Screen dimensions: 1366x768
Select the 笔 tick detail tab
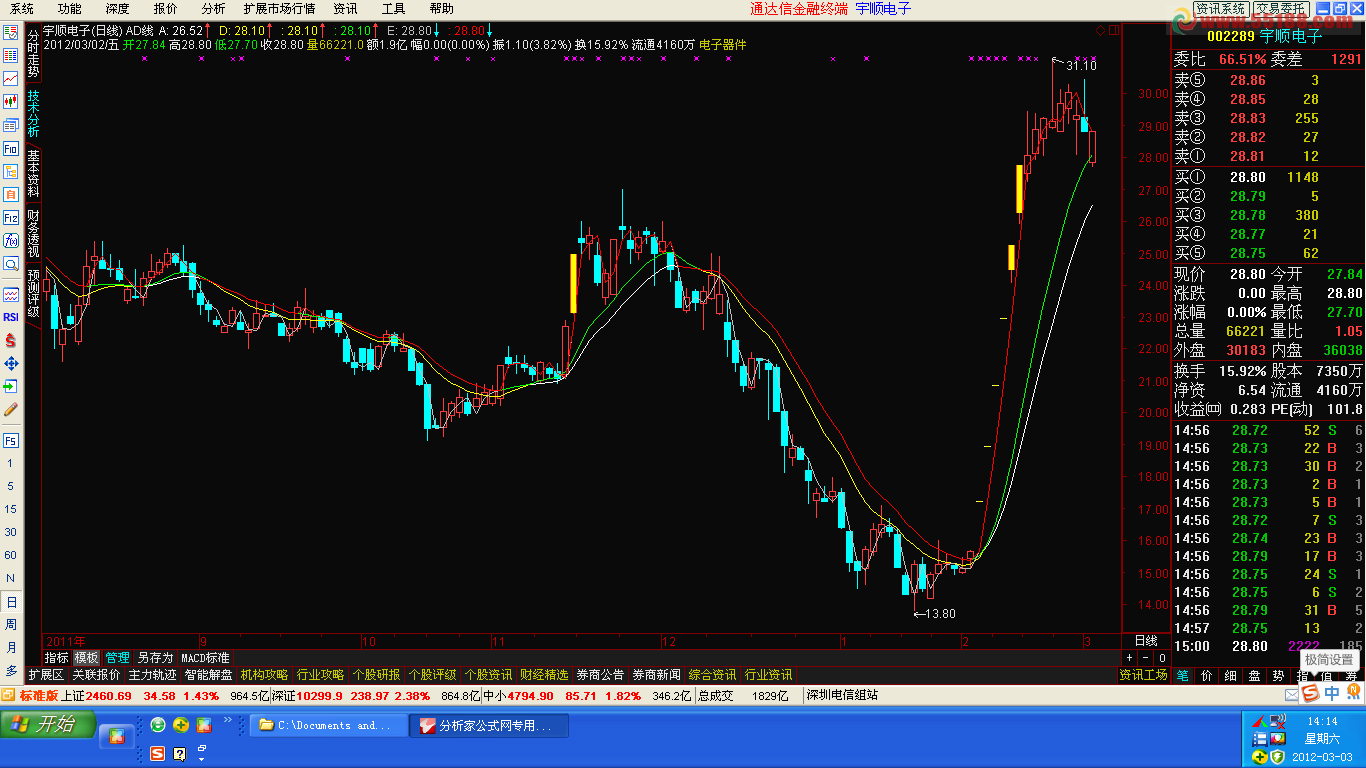coord(1181,675)
